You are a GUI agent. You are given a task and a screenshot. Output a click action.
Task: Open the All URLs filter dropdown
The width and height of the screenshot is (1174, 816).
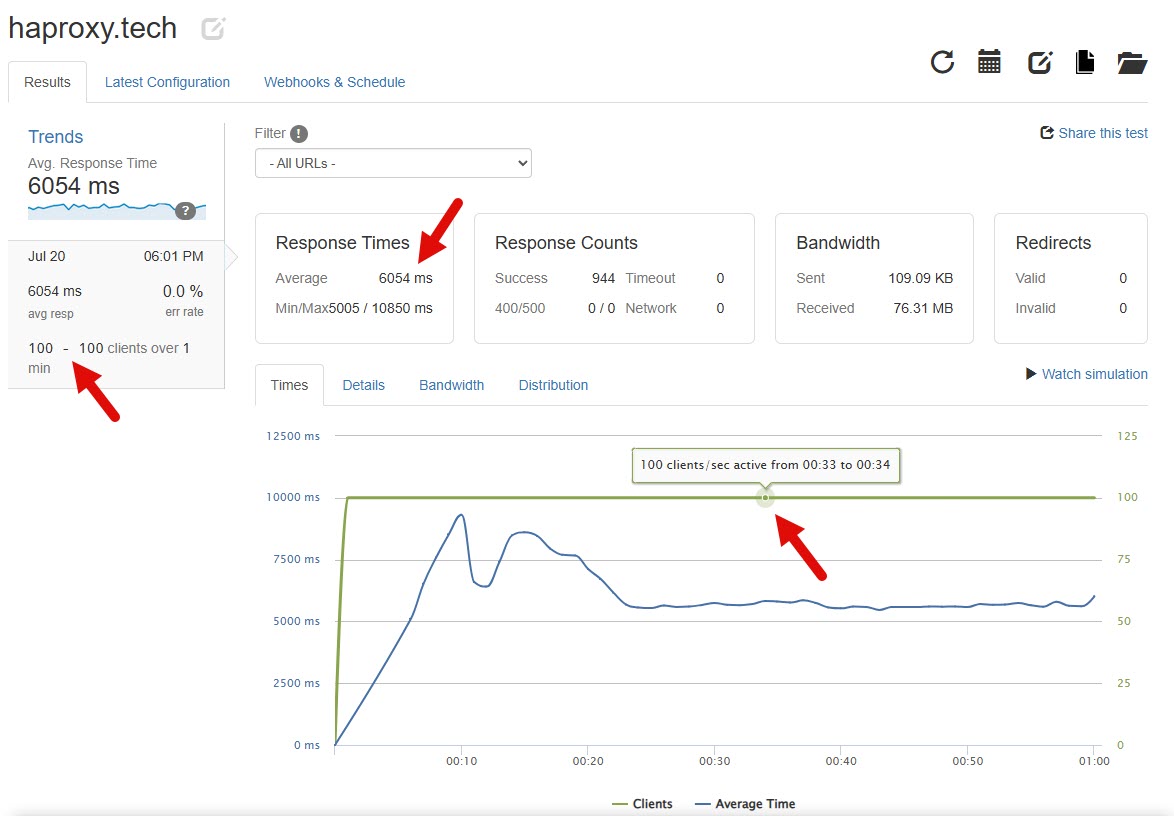[393, 163]
